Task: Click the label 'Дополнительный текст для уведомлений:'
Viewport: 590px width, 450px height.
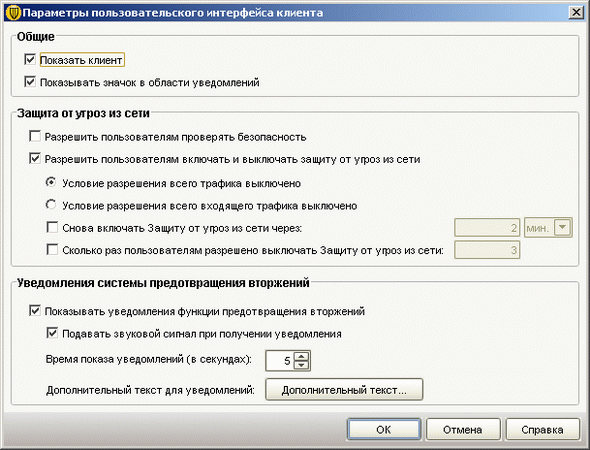Action: [151, 390]
